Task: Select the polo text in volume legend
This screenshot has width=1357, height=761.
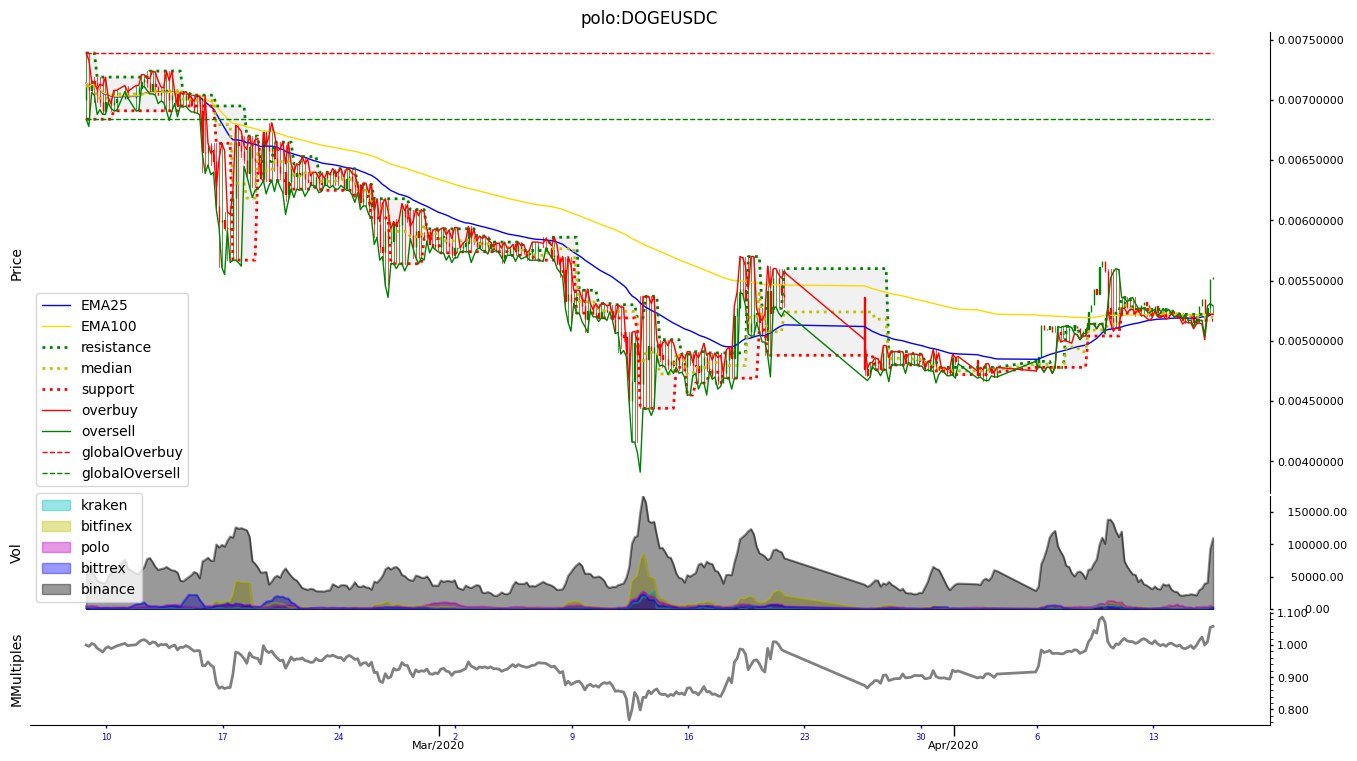Action: (95, 547)
